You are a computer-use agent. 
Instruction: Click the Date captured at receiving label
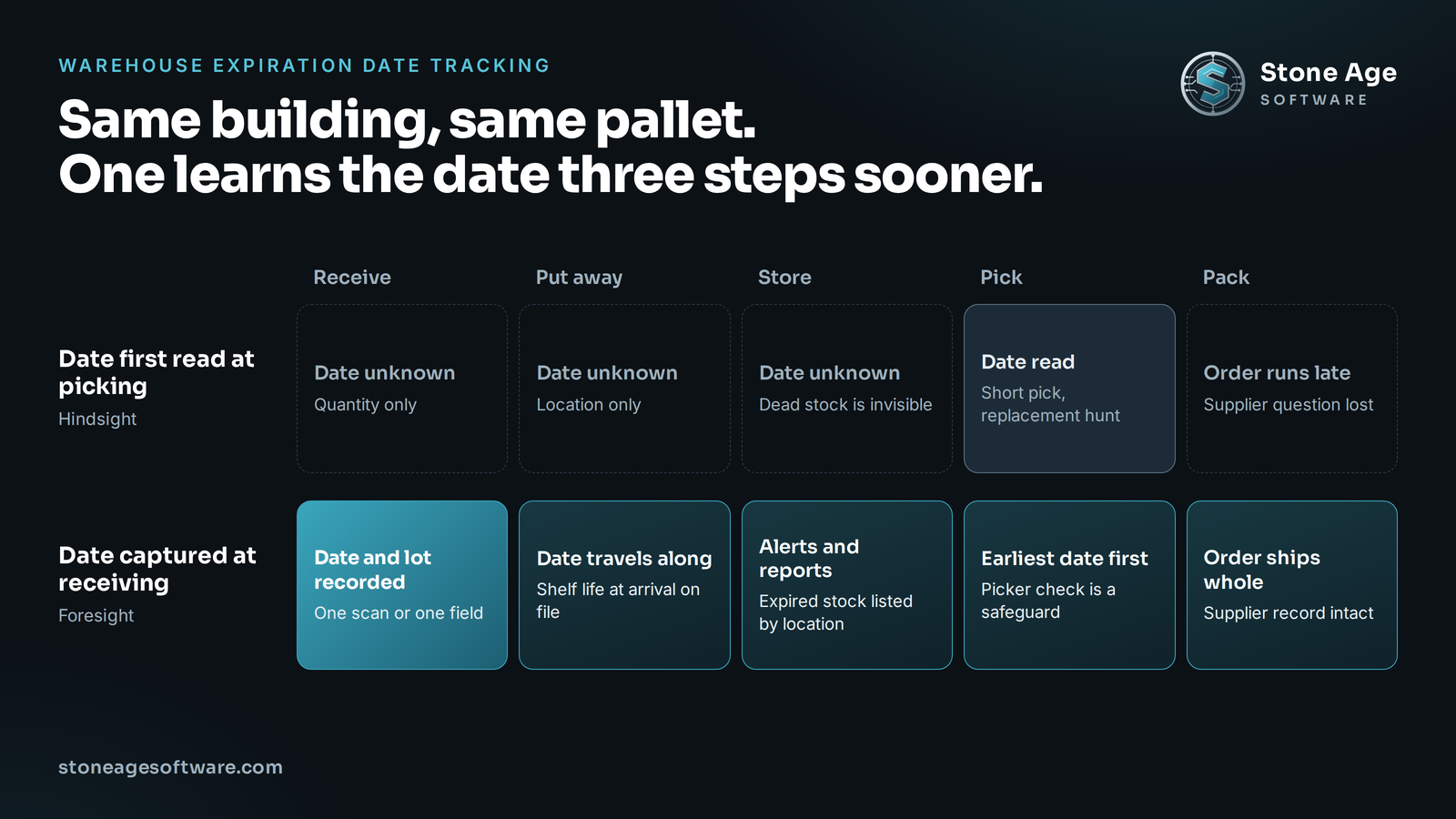[x=157, y=569]
